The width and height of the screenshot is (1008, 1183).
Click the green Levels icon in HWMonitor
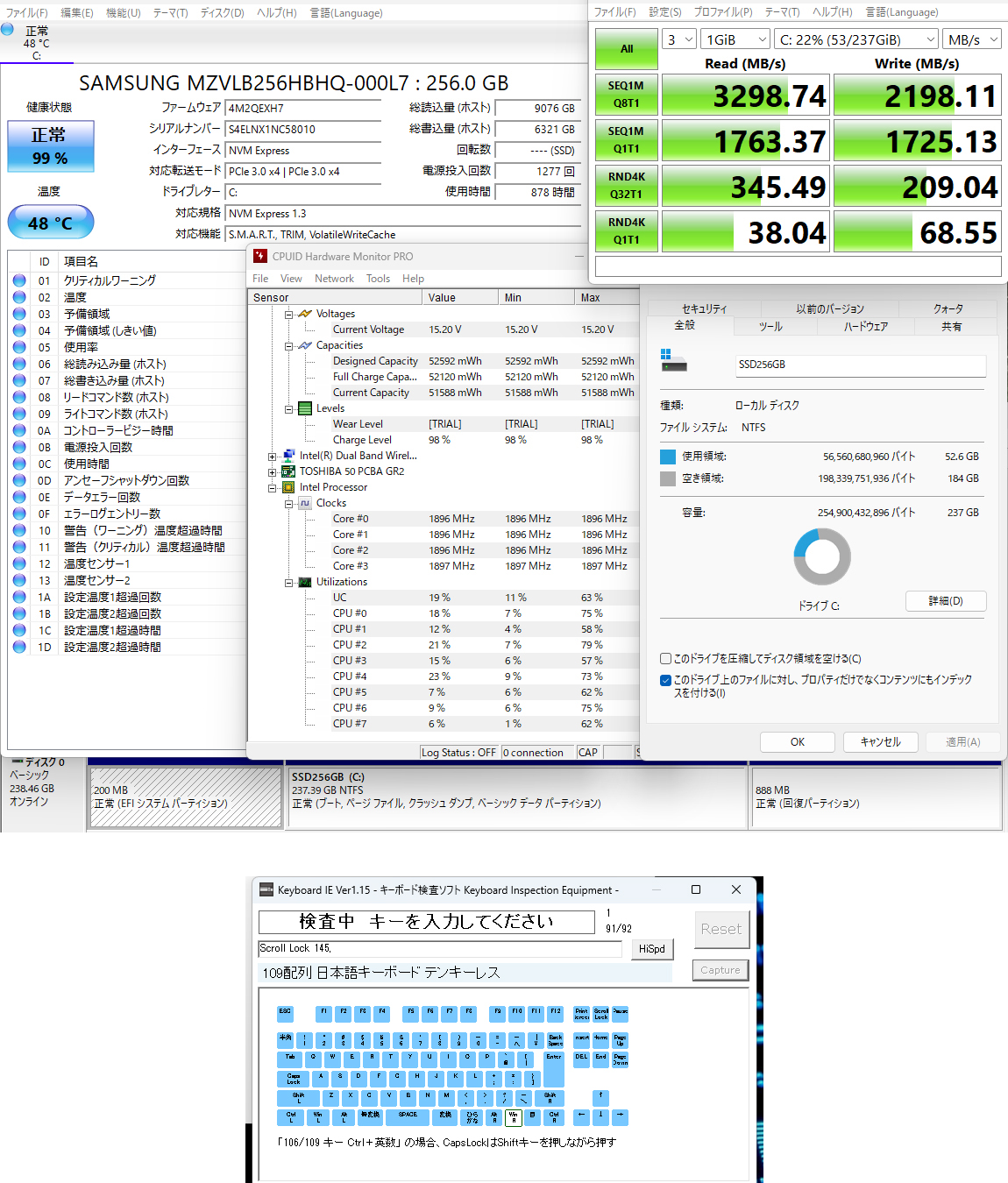click(305, 408)
